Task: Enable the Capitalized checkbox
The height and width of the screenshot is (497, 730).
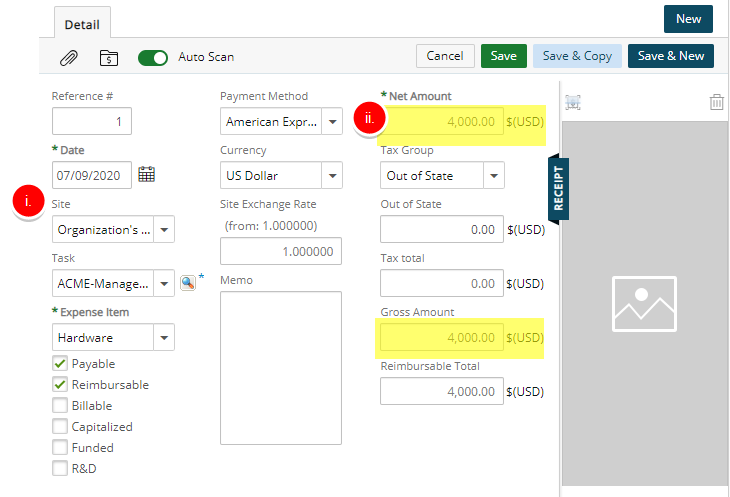Action: pyautogui.click(x=60, y=426)
